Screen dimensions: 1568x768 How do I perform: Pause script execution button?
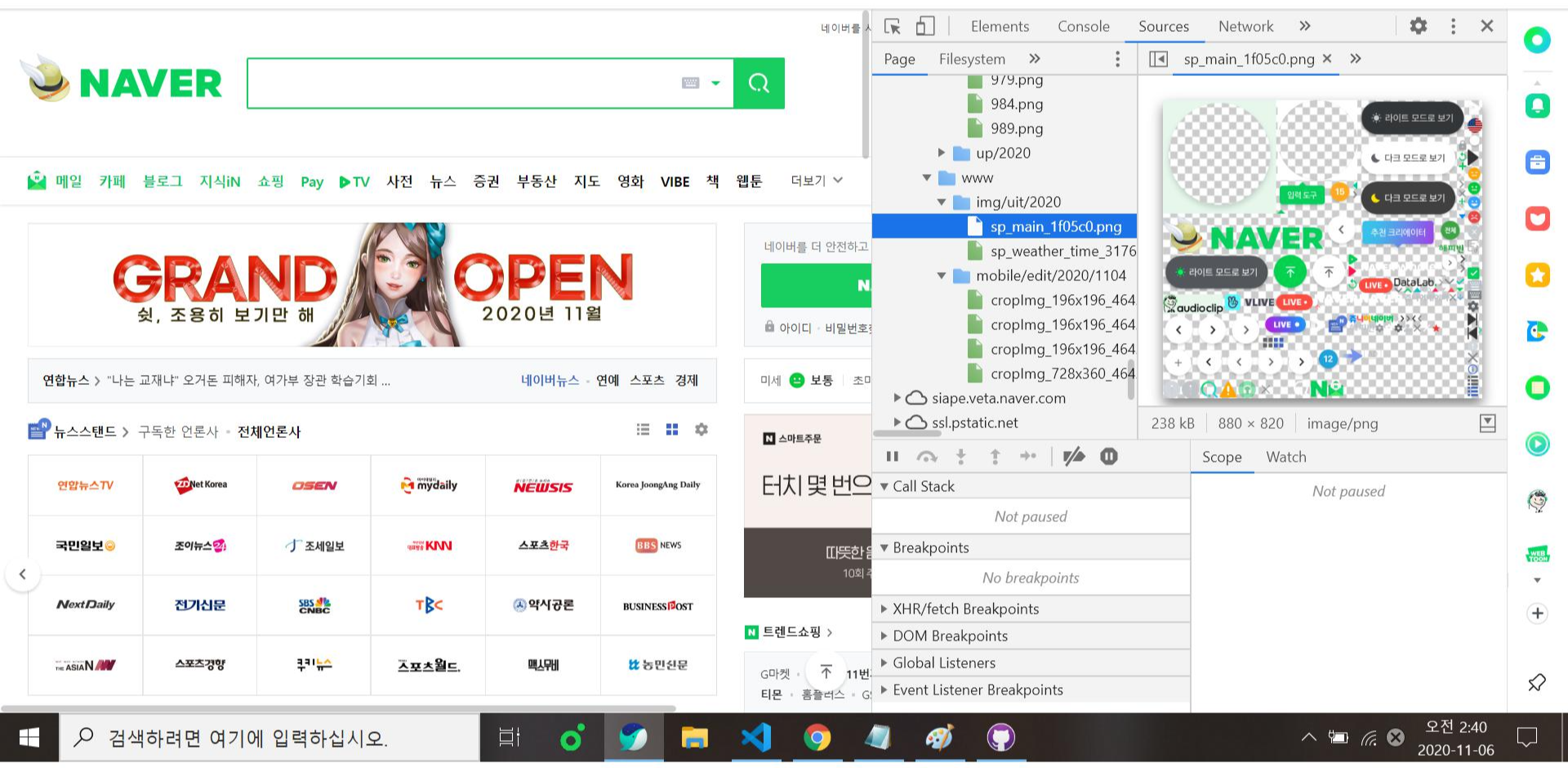coord(892,457)
